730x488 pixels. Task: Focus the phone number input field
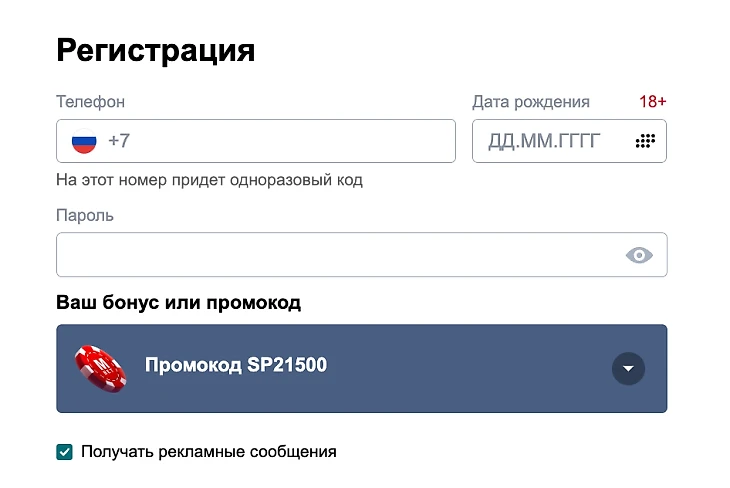coord(290,141)
